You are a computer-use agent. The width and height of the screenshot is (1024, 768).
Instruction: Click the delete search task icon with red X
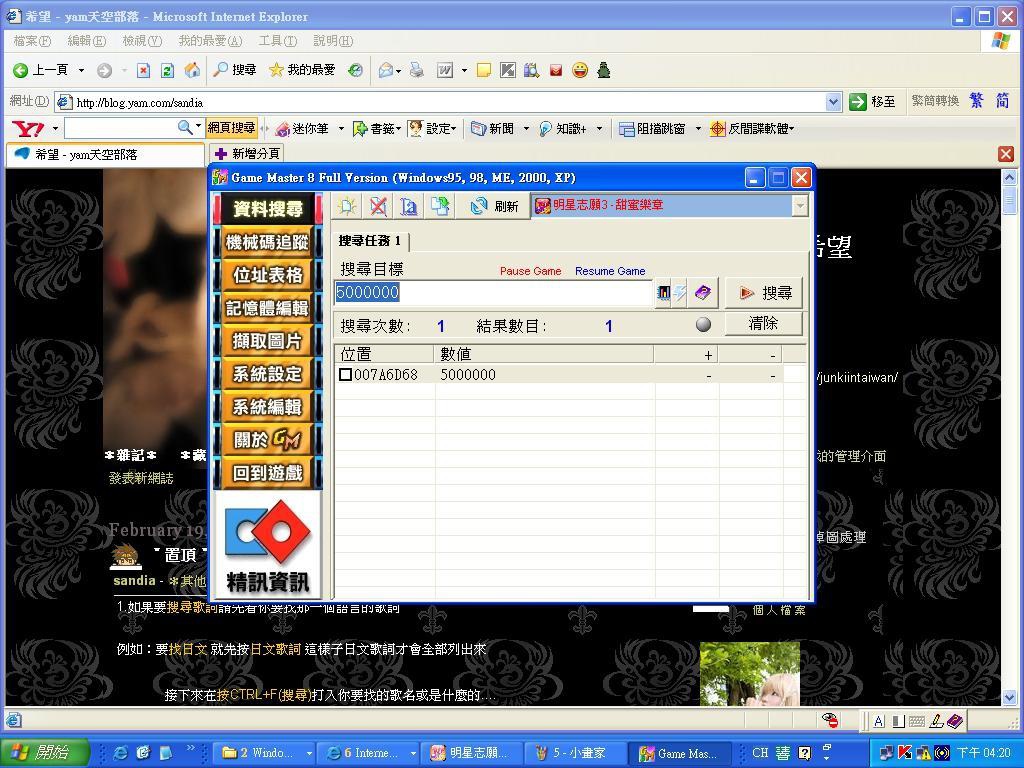378,206
